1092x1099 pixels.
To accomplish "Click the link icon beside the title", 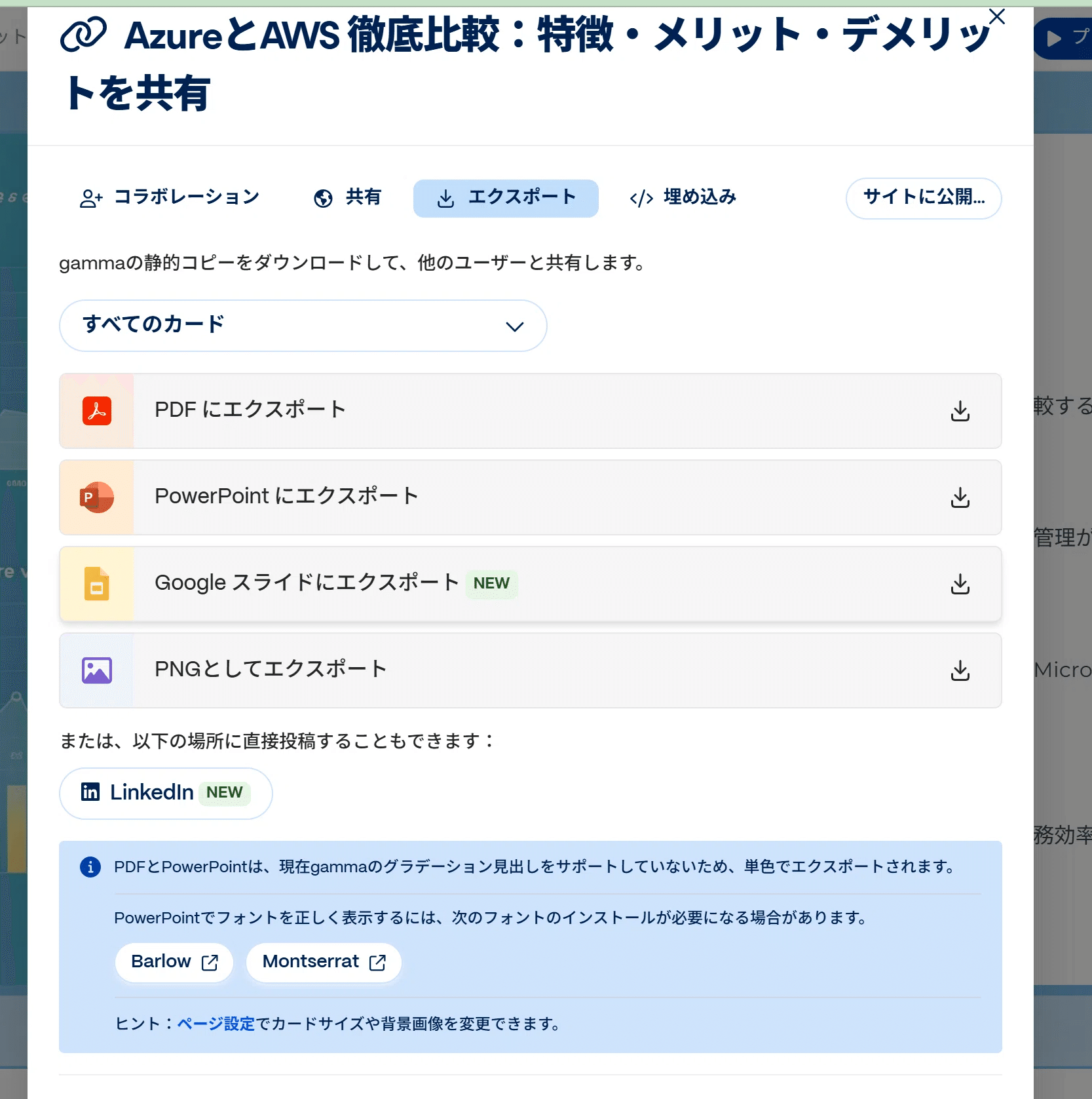I will click(x=83, y=35).
